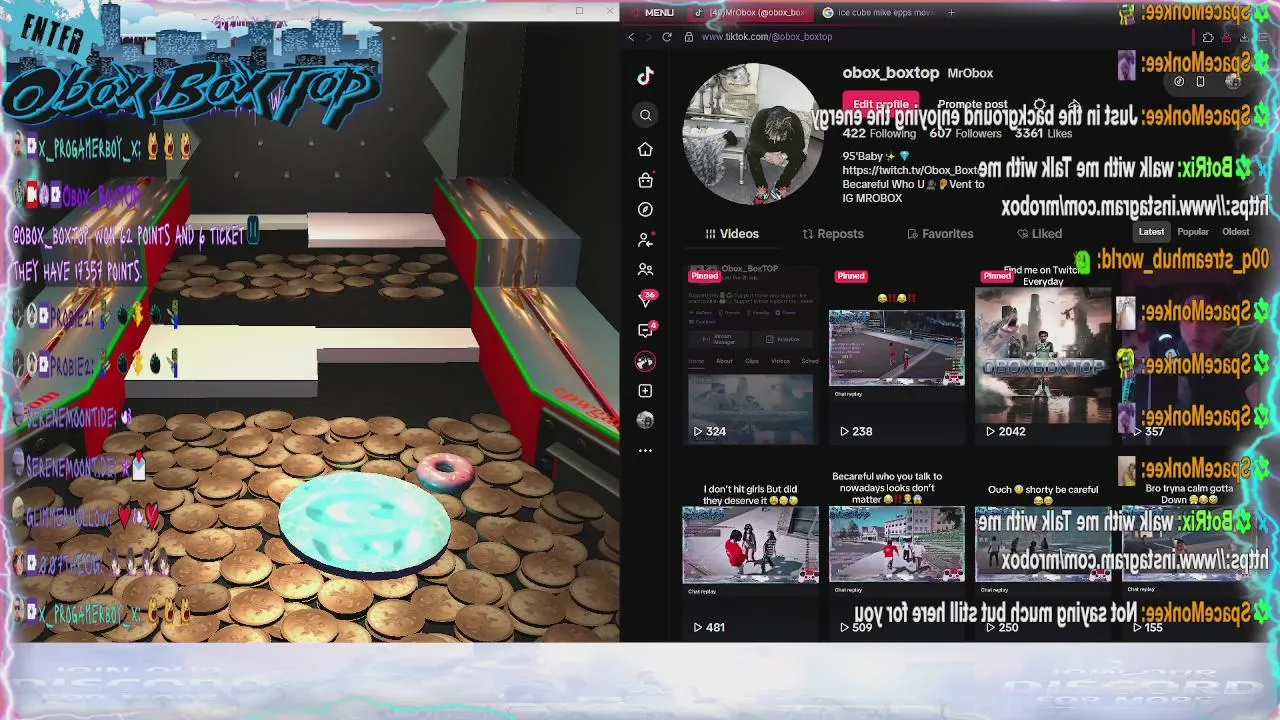Open the pinned video with 238 views
1280x720 pixels.
897,355
